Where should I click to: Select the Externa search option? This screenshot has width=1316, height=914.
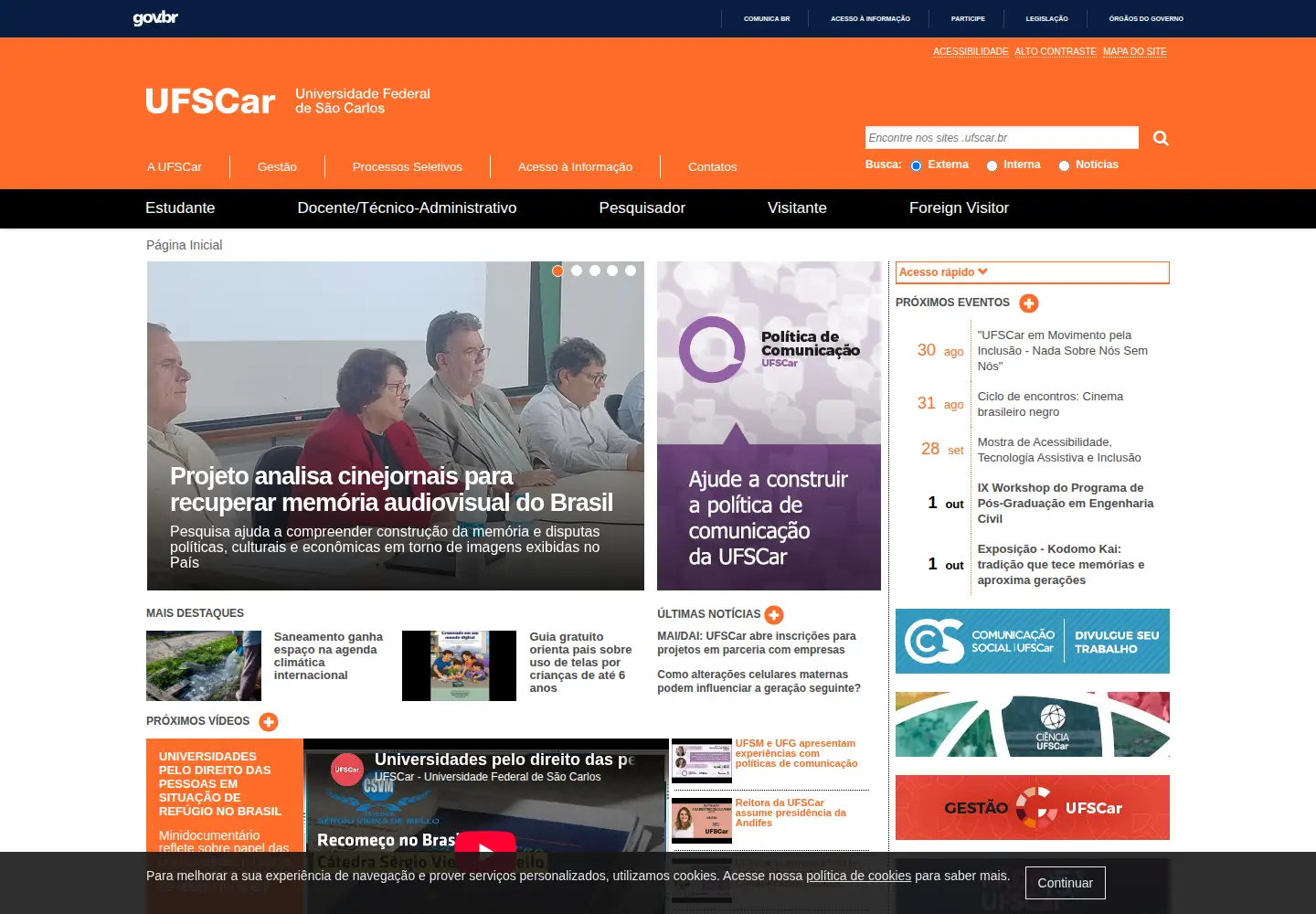coord(916,165)
